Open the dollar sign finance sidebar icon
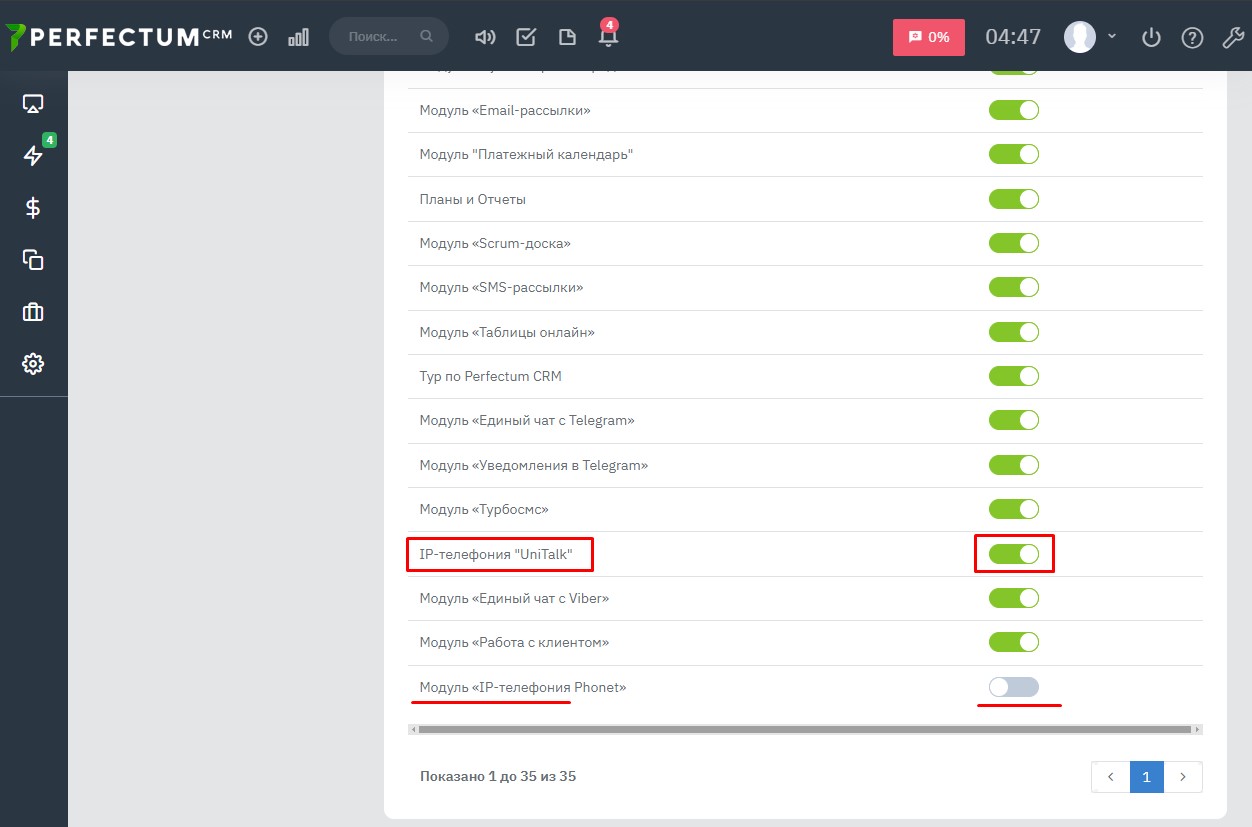The image size is (1252, 827). 33,208
